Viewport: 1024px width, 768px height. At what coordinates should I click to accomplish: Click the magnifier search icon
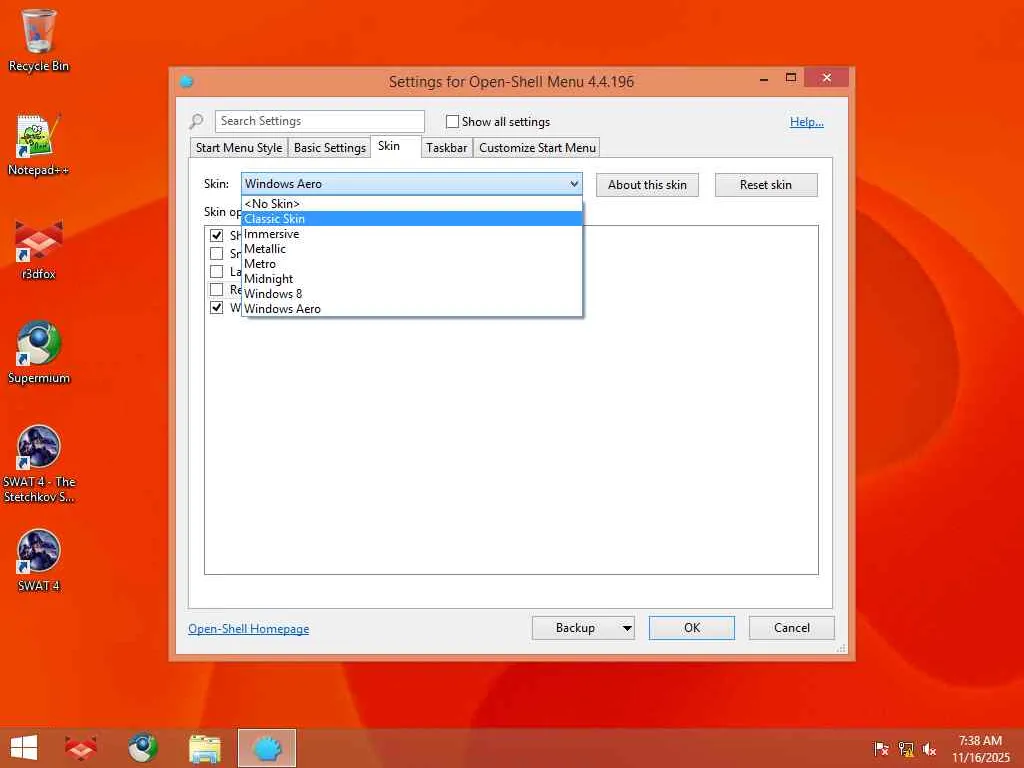click(197, 121)
